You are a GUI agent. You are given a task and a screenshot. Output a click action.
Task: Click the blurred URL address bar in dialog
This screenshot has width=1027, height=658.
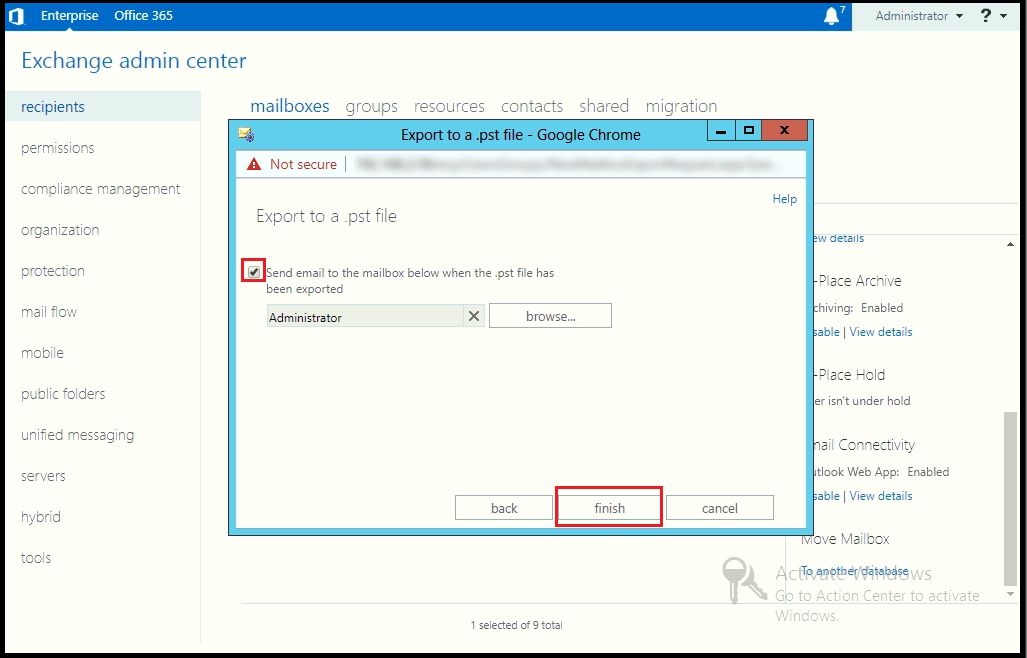pyautogui.click(x=567, y=164)
